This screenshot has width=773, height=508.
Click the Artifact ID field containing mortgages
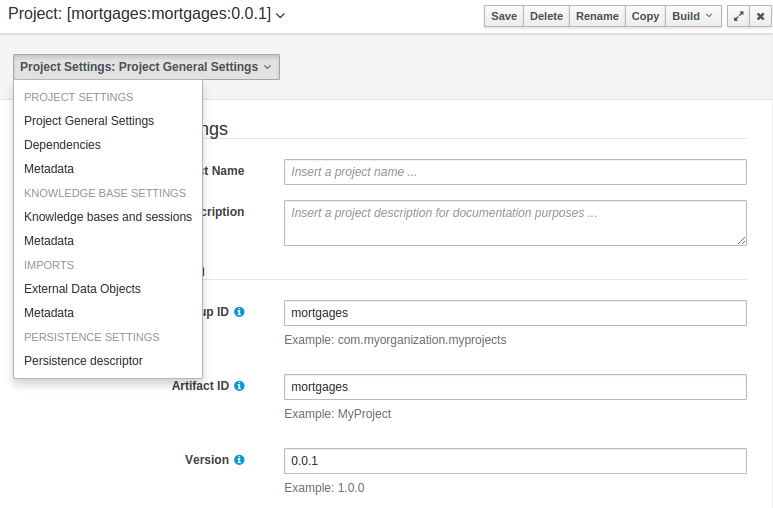coord(515,387)
